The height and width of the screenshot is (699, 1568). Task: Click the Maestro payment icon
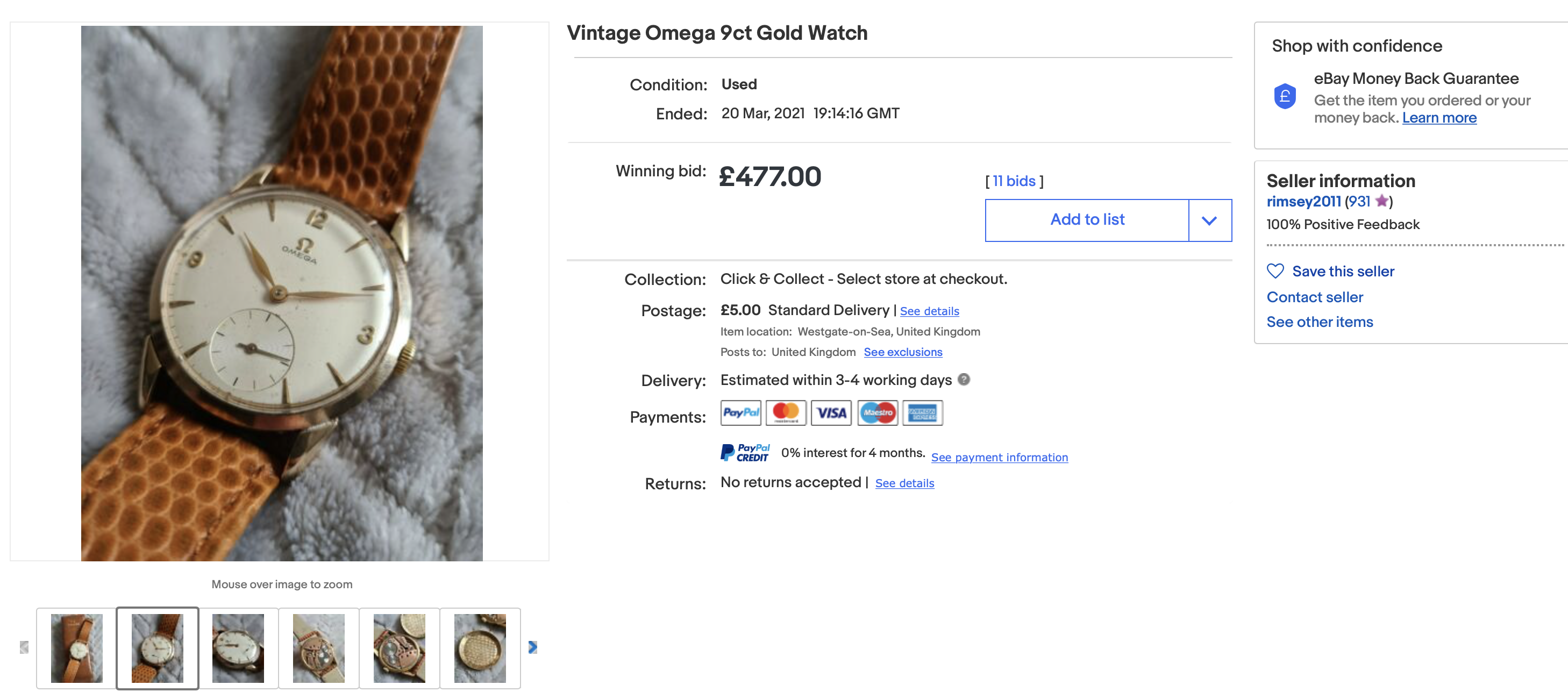point(877,413)
